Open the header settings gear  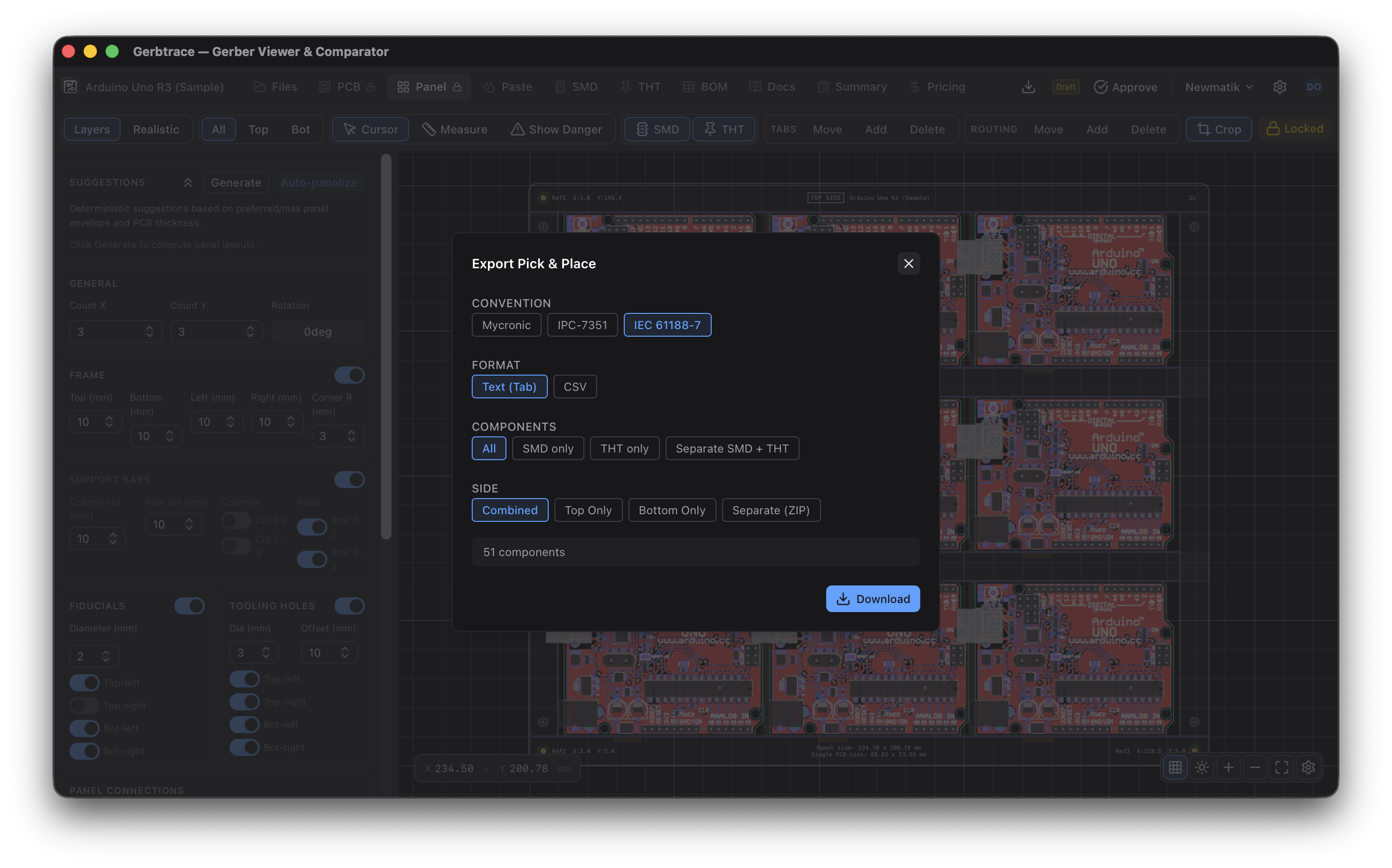[x=1279, y=87]
